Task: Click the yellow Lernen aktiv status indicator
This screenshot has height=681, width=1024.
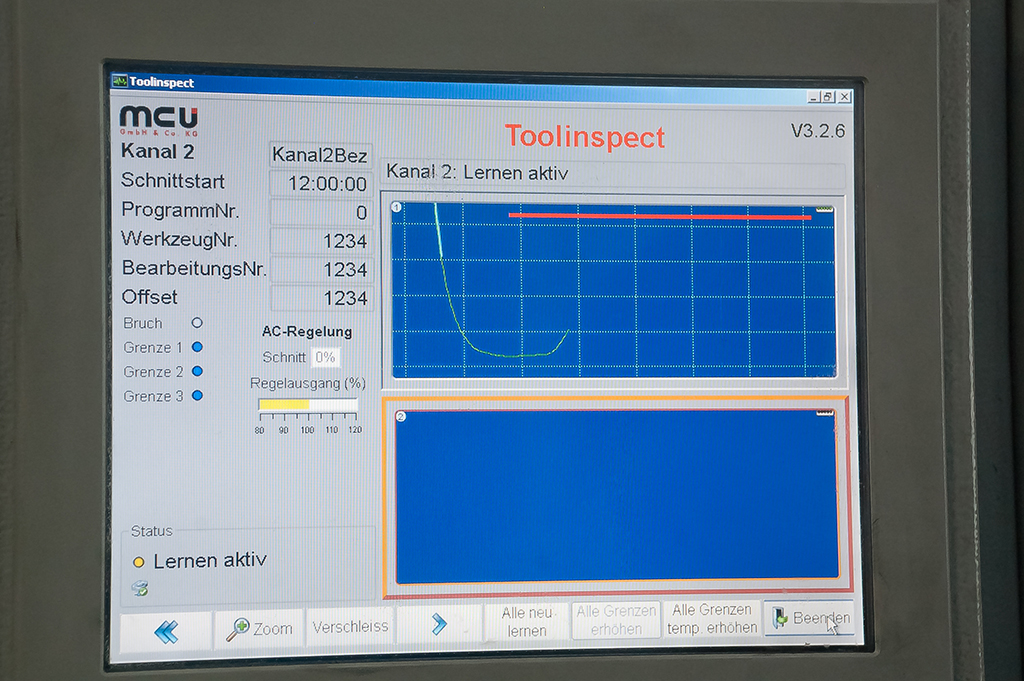Action: 138,562
